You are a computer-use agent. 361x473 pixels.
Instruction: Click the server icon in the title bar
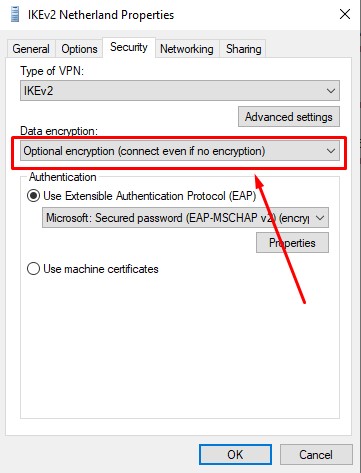(14, 15)
